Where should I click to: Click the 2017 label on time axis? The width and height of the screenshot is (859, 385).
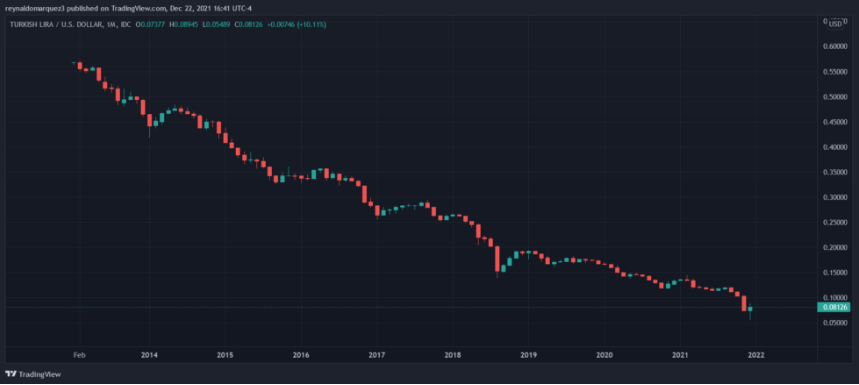point(377,355)
